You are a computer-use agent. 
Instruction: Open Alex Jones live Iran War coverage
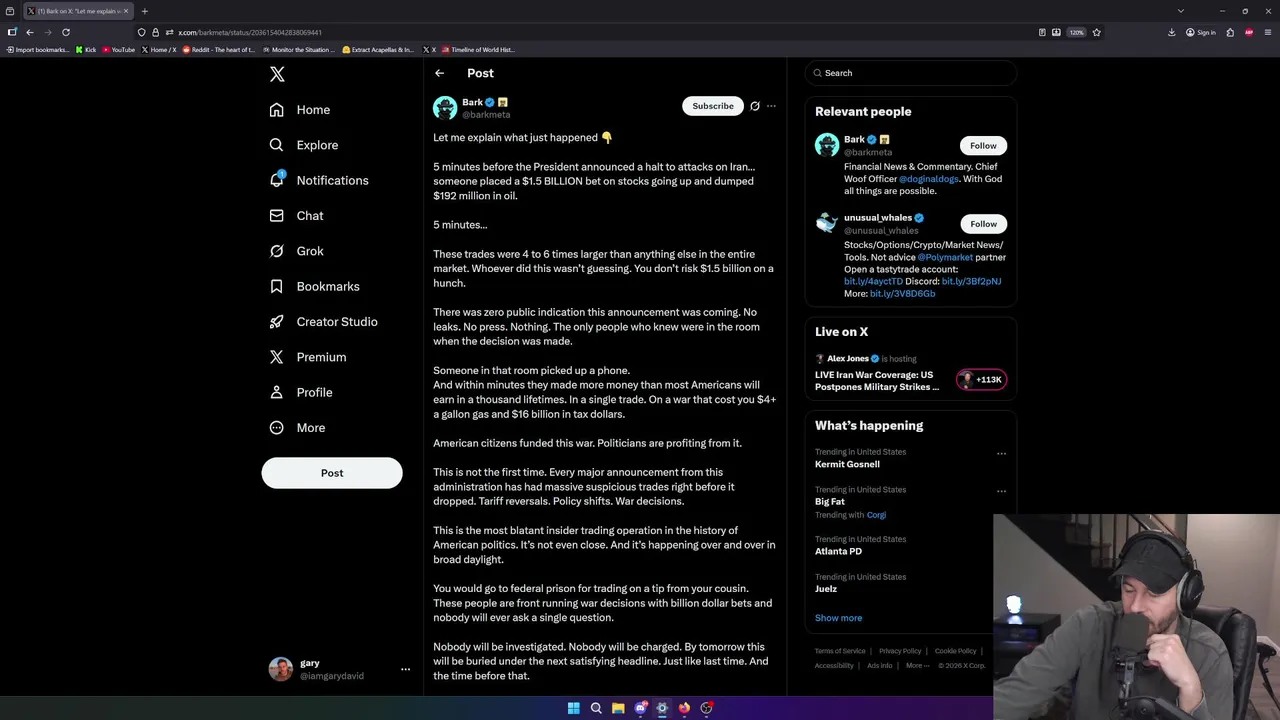pyautogui.click(x=877, y=381)
